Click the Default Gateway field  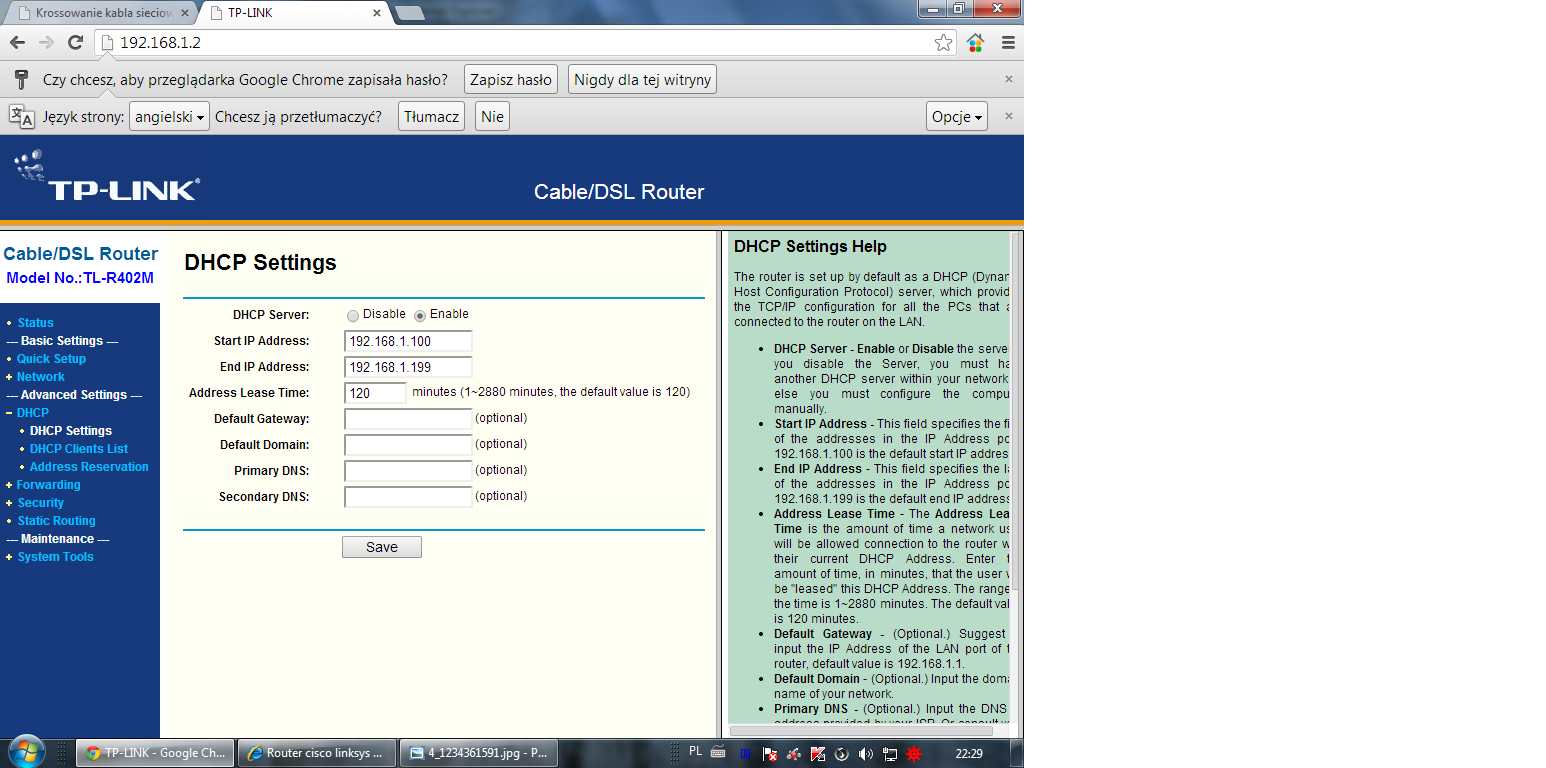(408, 419)
